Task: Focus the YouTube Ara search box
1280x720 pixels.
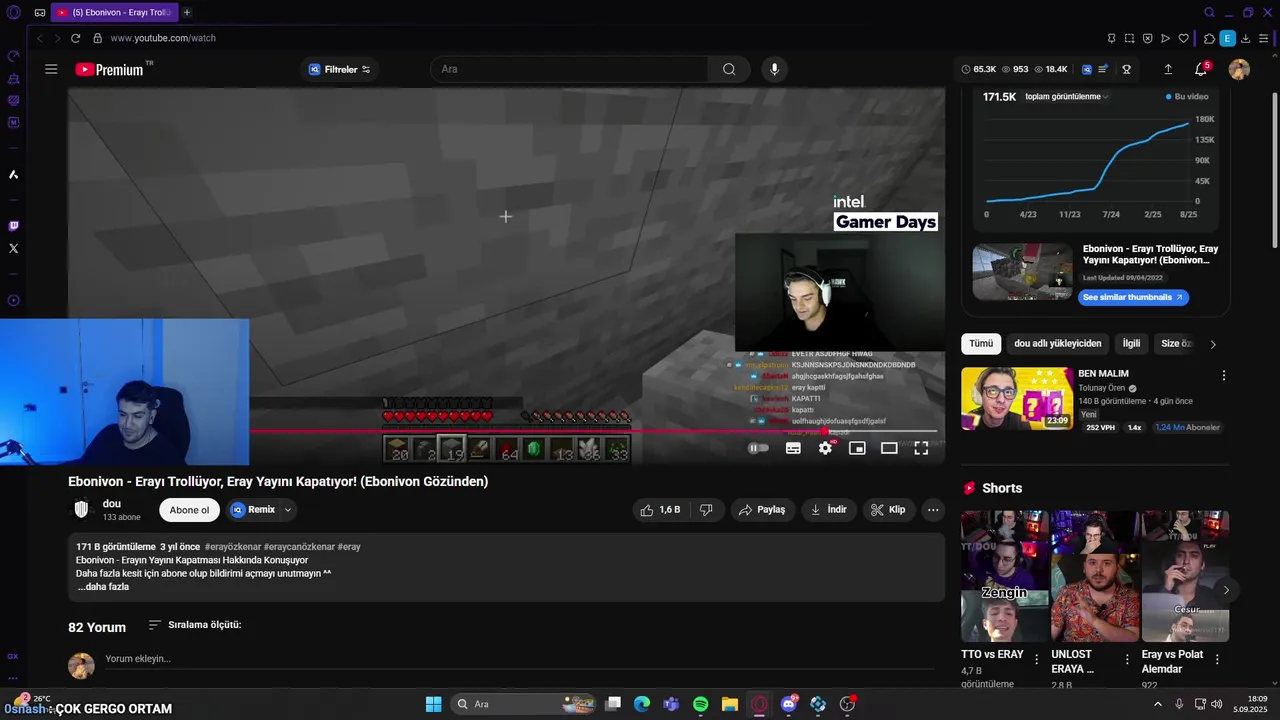Action: pyautogui.click(x=570, y=69)
